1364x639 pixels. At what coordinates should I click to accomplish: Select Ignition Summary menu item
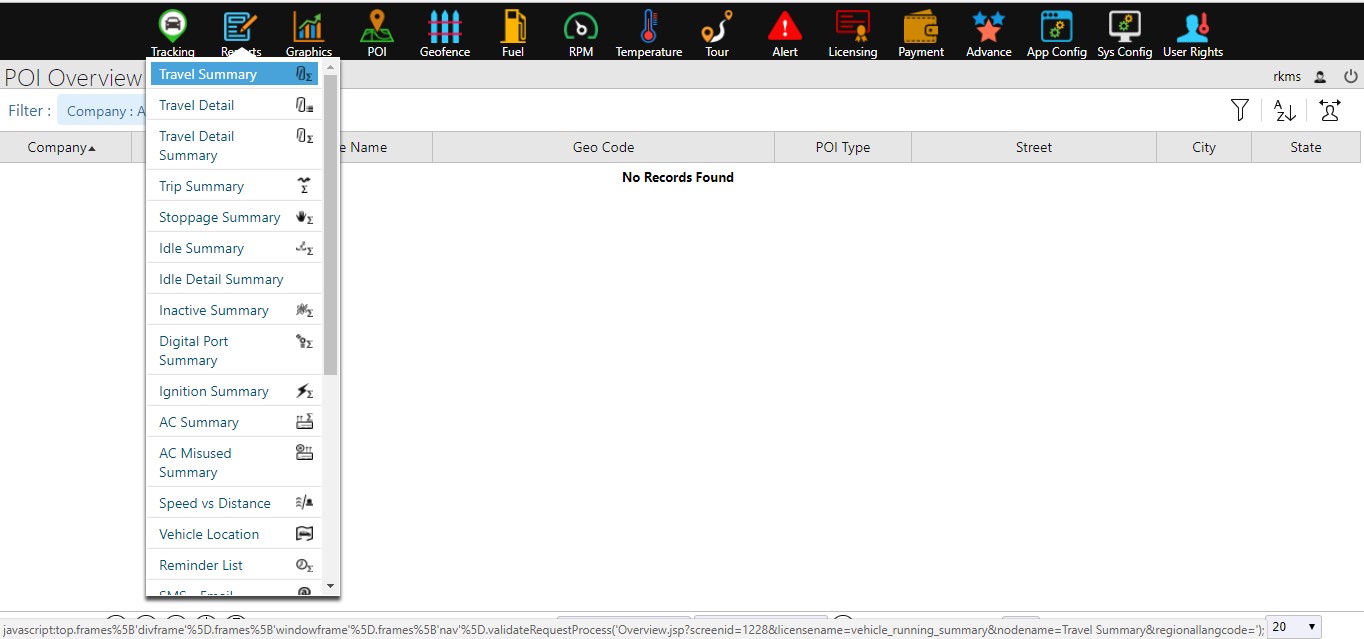click(x=214, y=391)
